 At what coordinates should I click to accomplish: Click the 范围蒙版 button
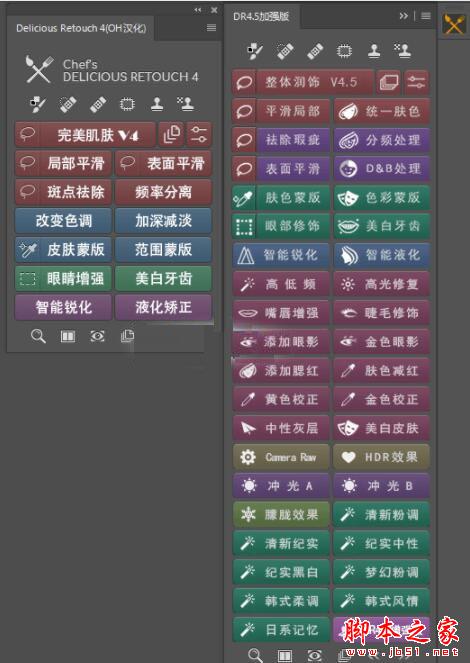(x=164, y=249)
